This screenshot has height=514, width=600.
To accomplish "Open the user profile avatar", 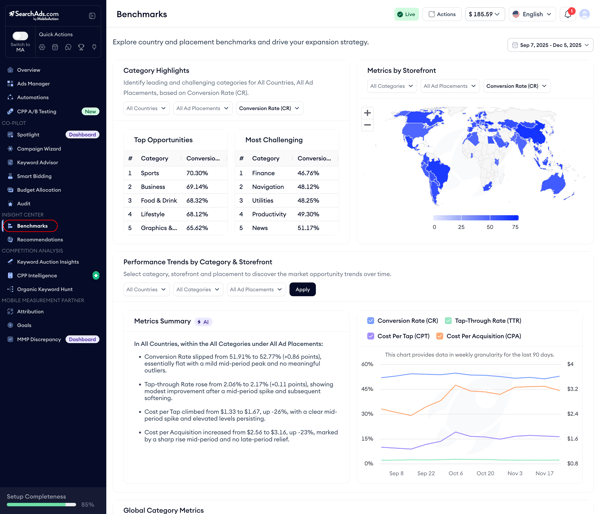I will pos(585,15).
